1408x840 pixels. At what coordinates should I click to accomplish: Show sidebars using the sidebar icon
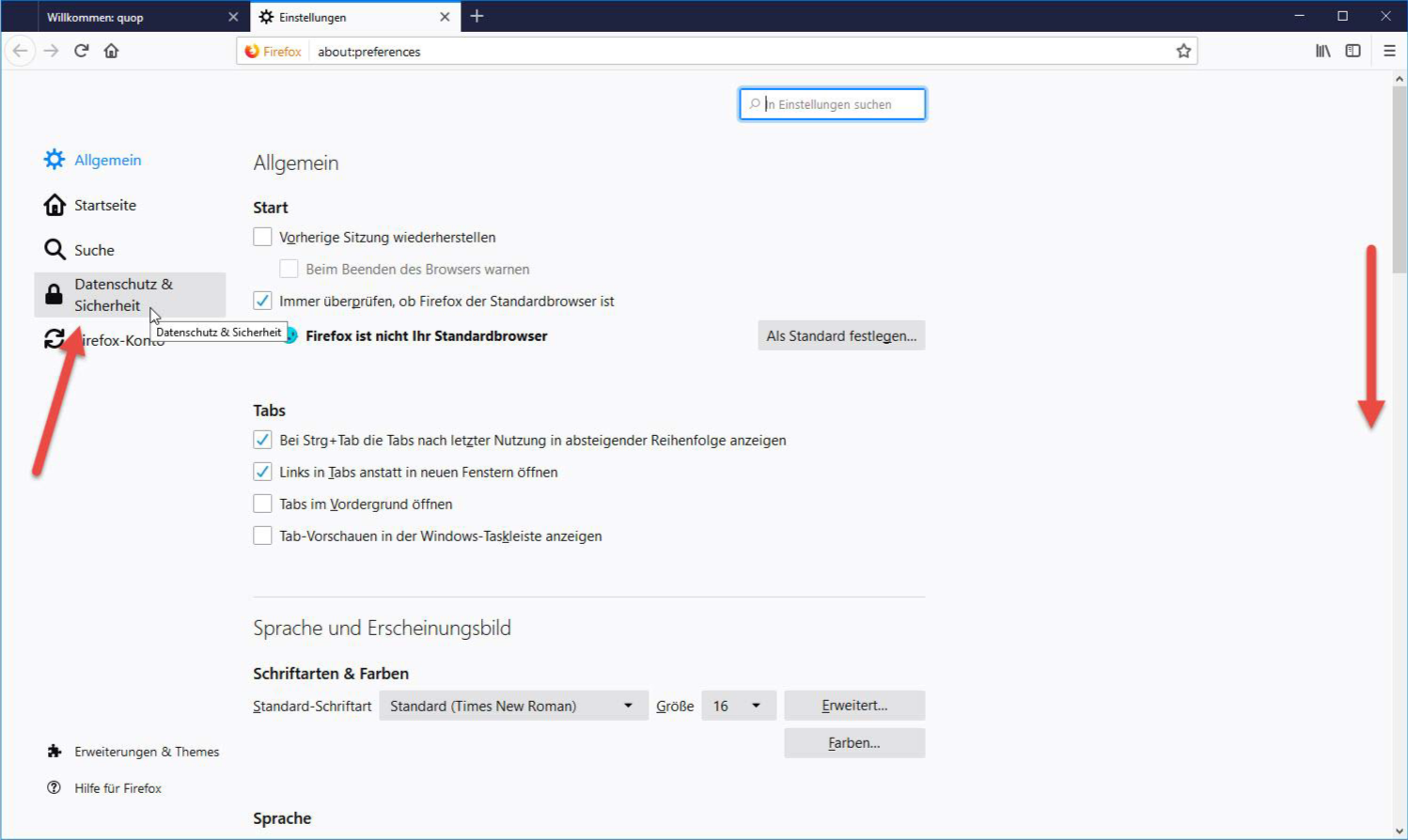click(x=1353, y=51)
